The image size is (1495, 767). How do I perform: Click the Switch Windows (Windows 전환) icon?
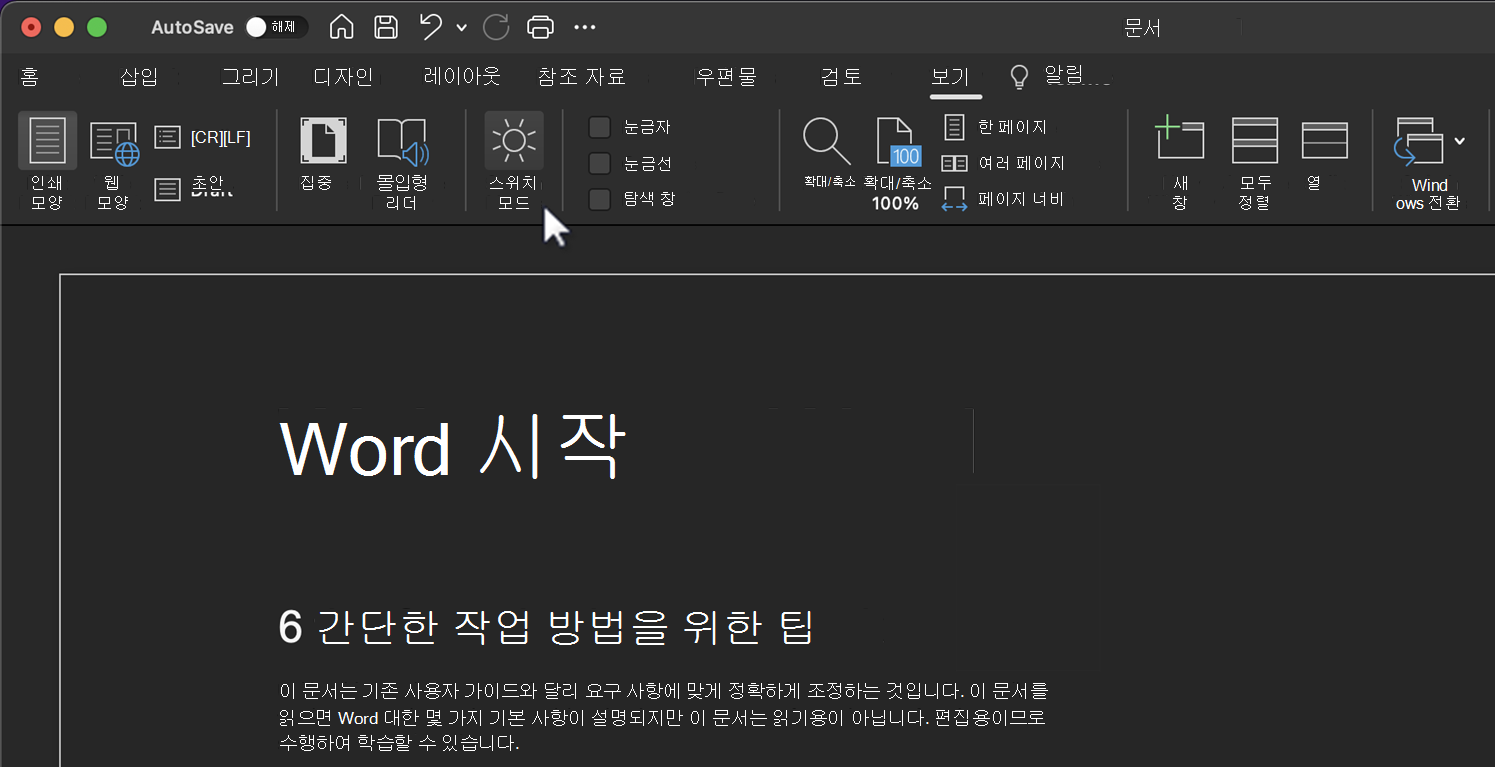(1419, 141)
